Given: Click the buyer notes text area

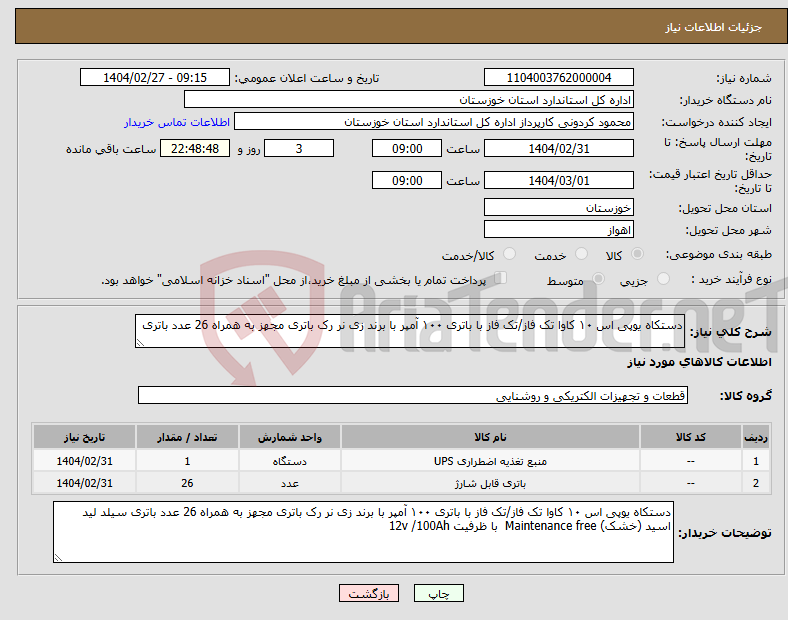Looking at the screenshot, I should point(363,532).
